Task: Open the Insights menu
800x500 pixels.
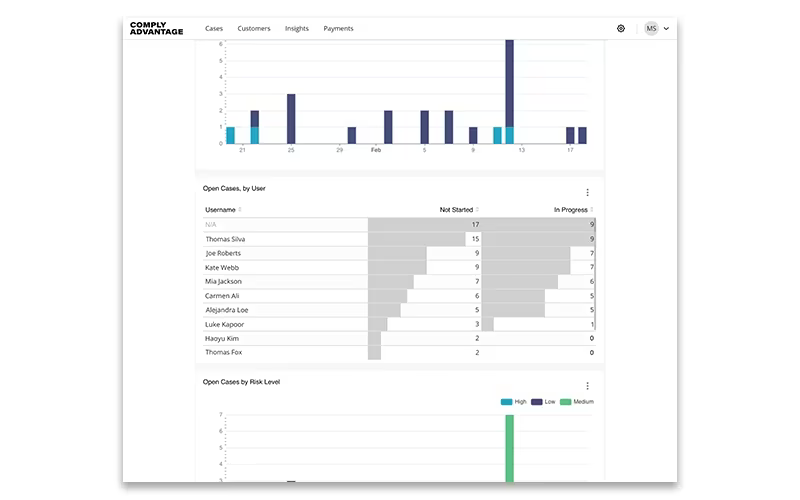Action: point(296,29)
